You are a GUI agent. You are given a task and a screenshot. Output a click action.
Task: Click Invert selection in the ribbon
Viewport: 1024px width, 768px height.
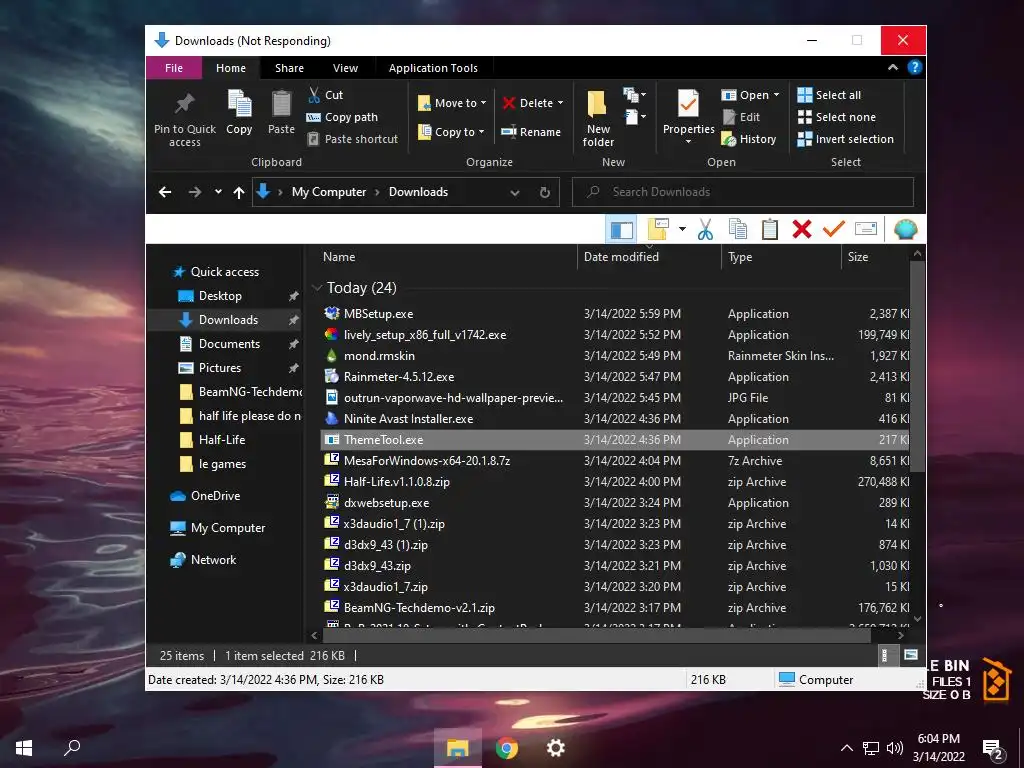[x=845, y=138]
